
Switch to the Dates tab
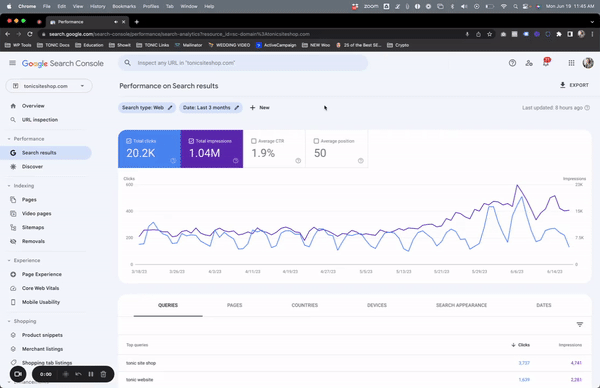(x=544, y=305)
